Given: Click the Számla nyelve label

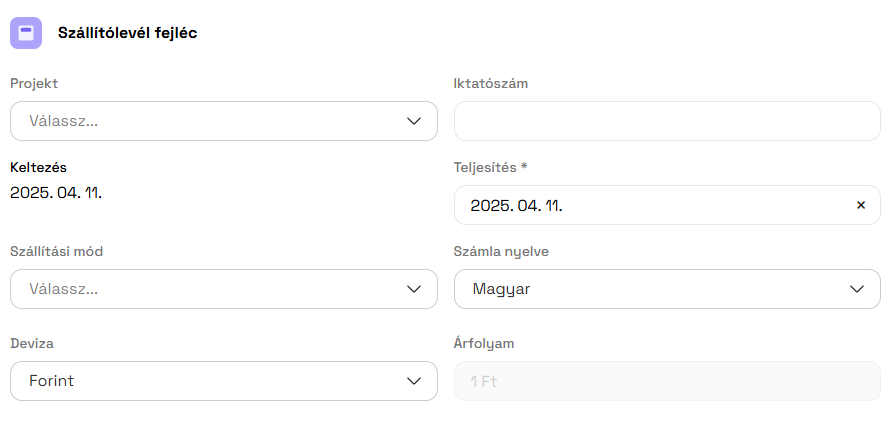Looking at the screenshot, I should point(501,251).
